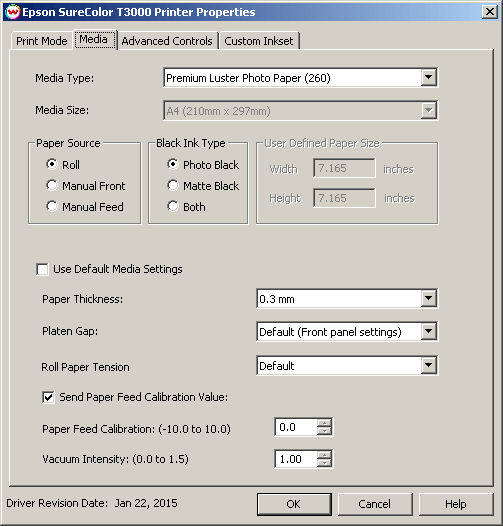The height and width of the screenshot is (526, 503).
Task: Expand the Paper Thickness dropdown
Action: [347, 299]
